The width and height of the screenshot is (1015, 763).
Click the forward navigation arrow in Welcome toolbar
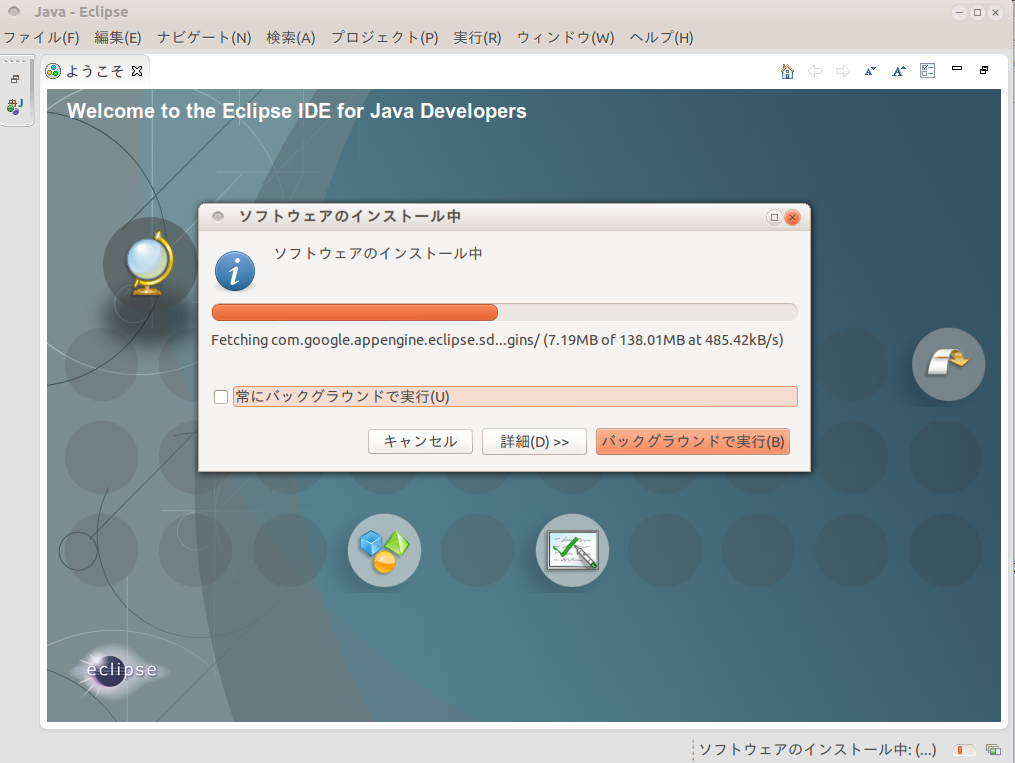(x=842, y=71)
